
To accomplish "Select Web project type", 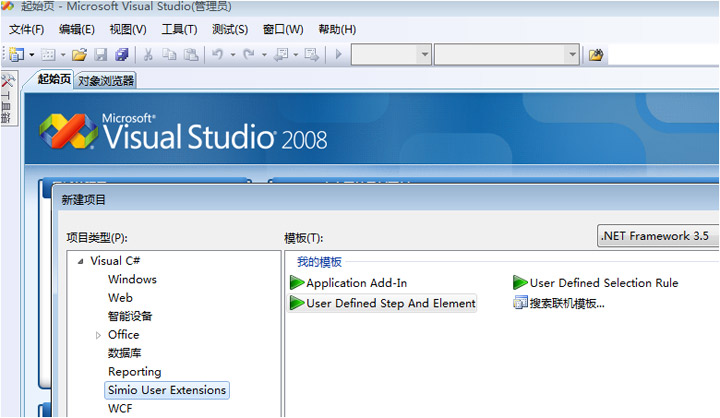I will [x=120, y=298].
